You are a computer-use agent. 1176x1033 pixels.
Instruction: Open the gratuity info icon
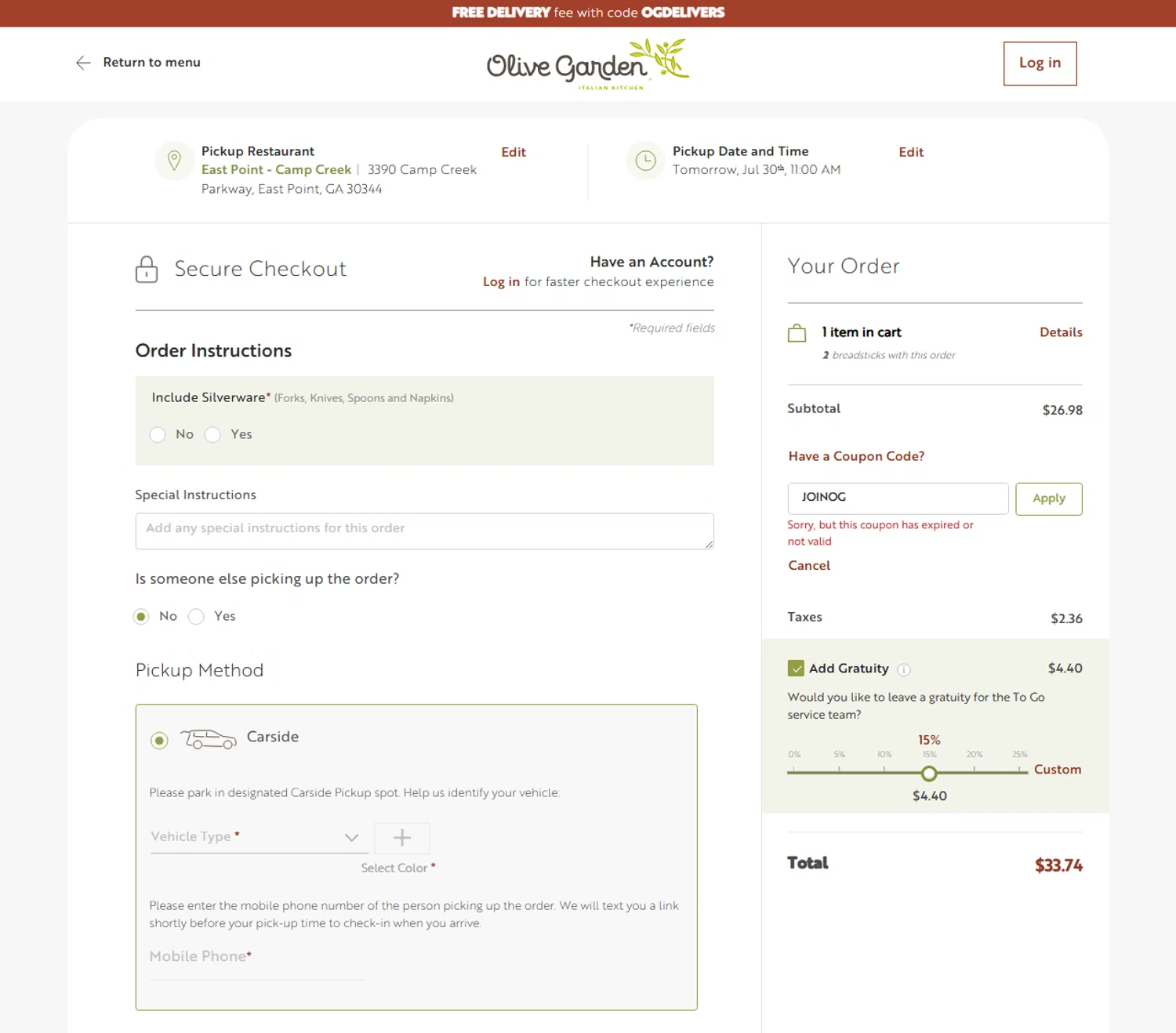[904, 669]
